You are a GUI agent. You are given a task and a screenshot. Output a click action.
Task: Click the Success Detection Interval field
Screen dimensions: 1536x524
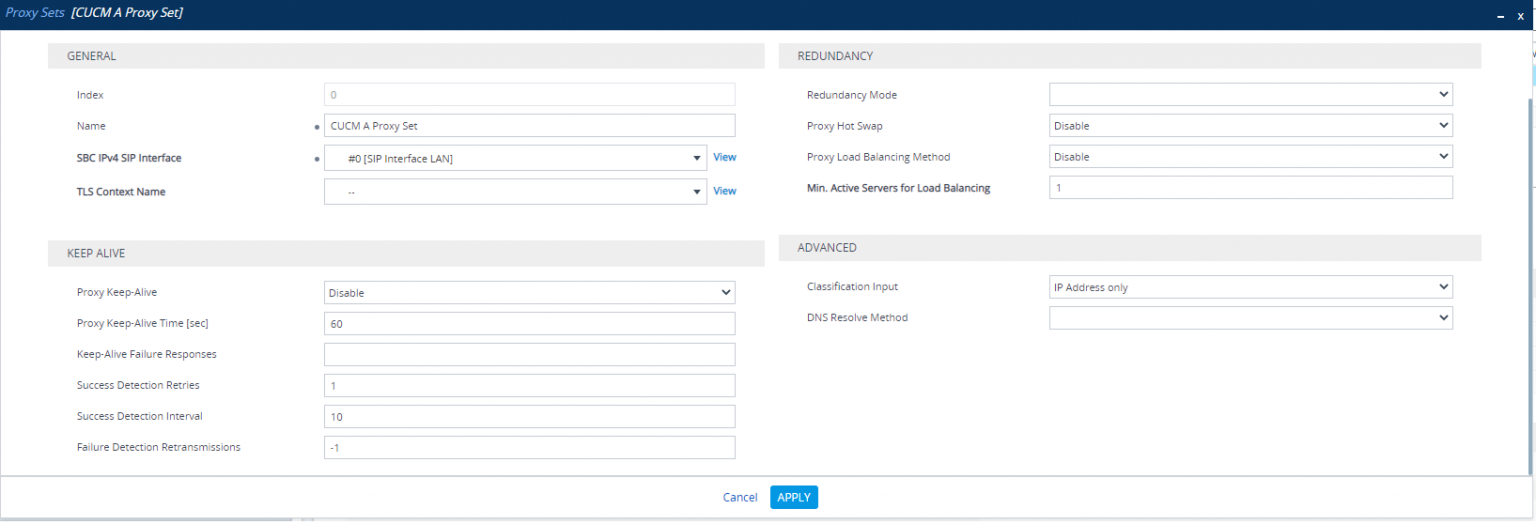click(x=529, y=417)
